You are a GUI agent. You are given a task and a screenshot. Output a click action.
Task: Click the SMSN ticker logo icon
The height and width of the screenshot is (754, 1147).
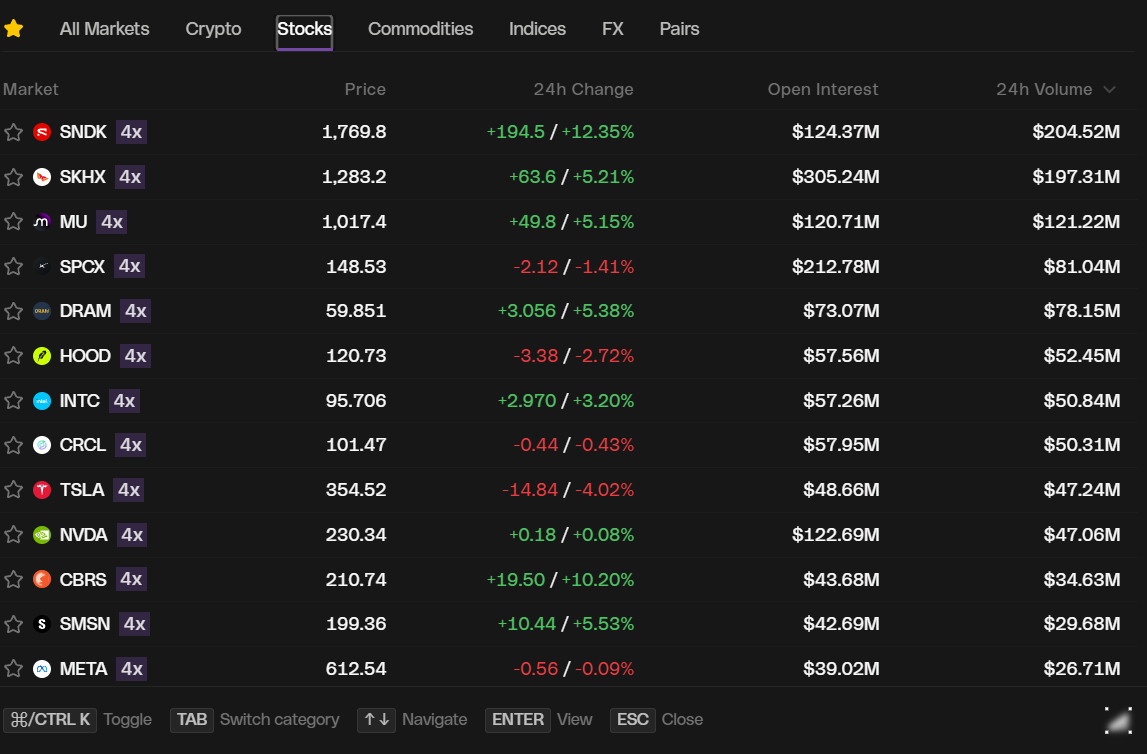pyautogui.click(x=42, y=624)
